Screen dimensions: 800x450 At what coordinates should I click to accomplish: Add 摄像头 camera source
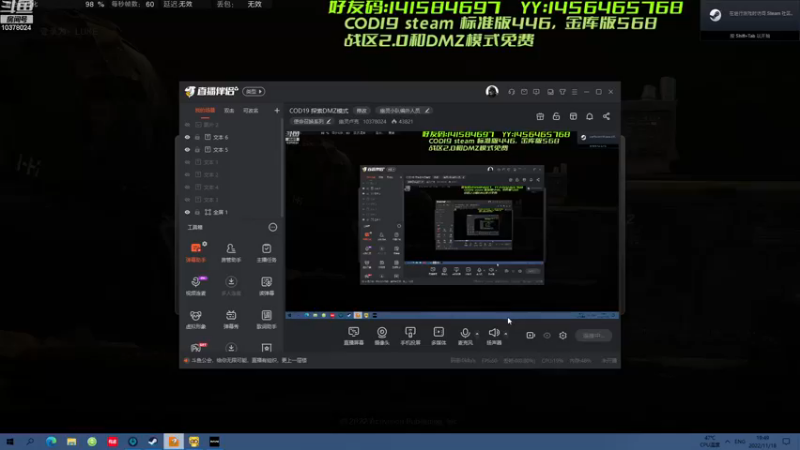(382, 336)
